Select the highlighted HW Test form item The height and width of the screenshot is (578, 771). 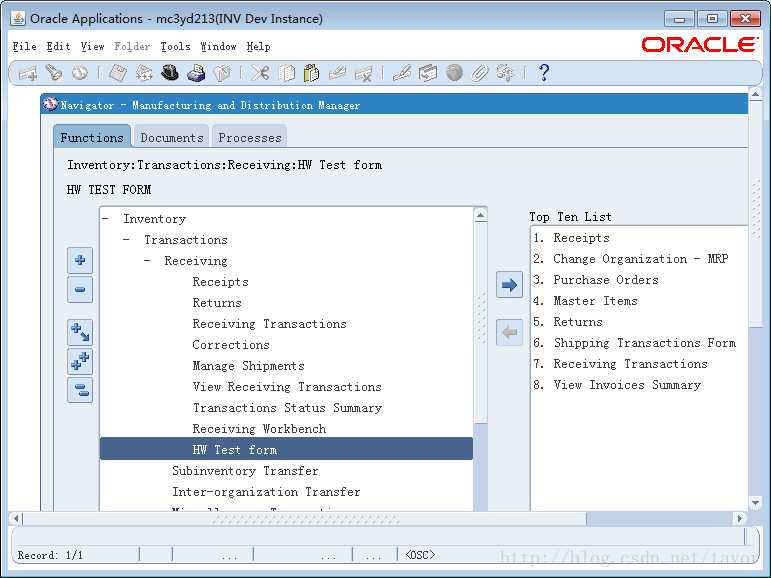coord(286,450)
